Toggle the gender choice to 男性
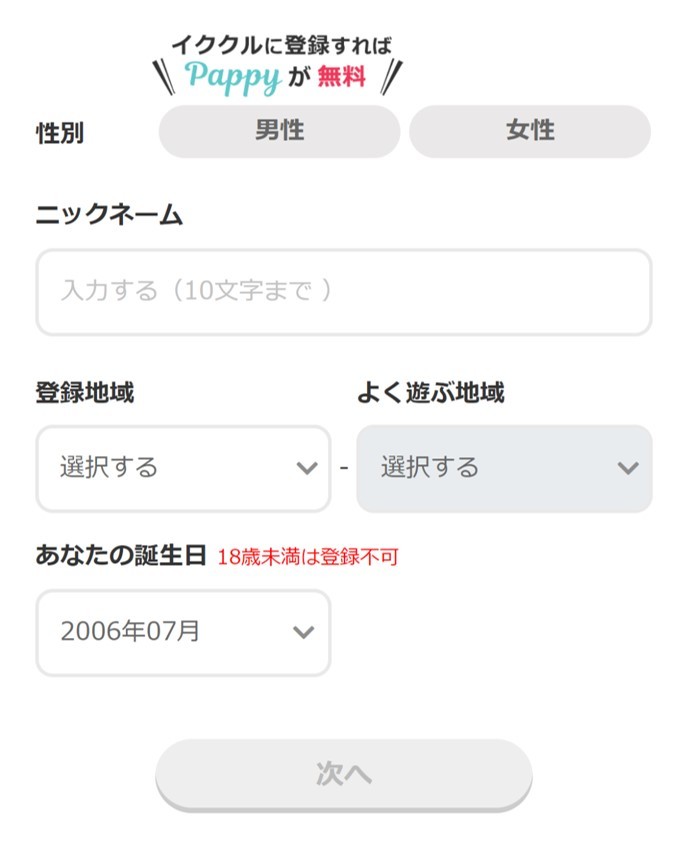This screenshot has height=858, width=688. pos(277,131)
